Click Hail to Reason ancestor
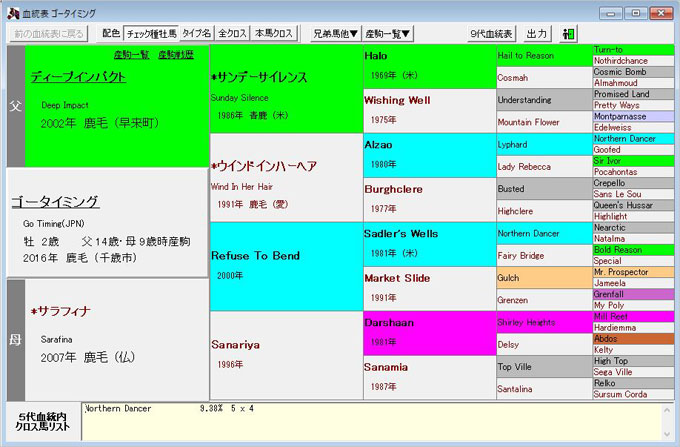Viewport: 680px width, 447px height. coord(544,55)
